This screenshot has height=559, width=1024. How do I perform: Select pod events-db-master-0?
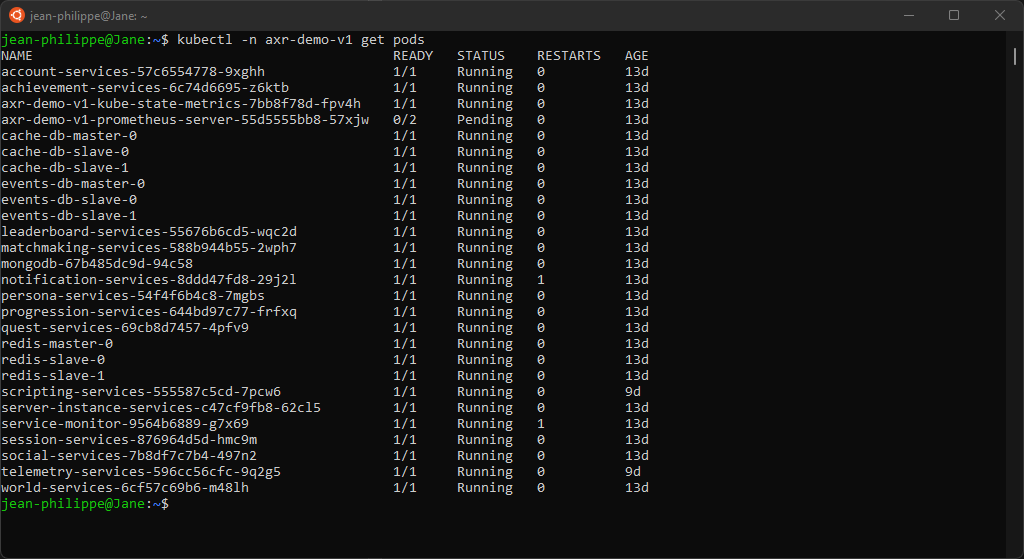point(73,184)
